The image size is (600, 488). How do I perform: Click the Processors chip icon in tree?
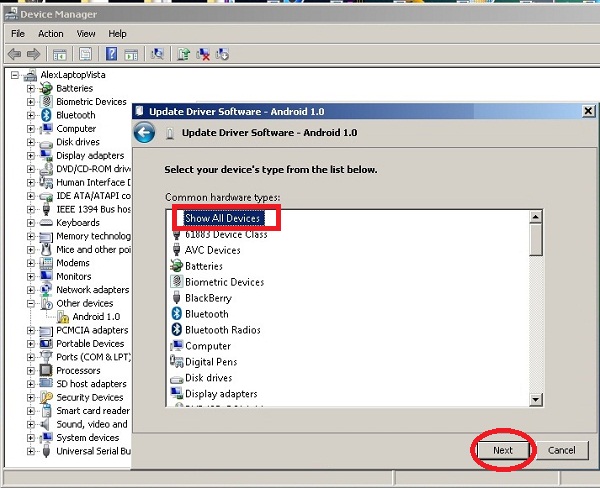coord(46,370)
